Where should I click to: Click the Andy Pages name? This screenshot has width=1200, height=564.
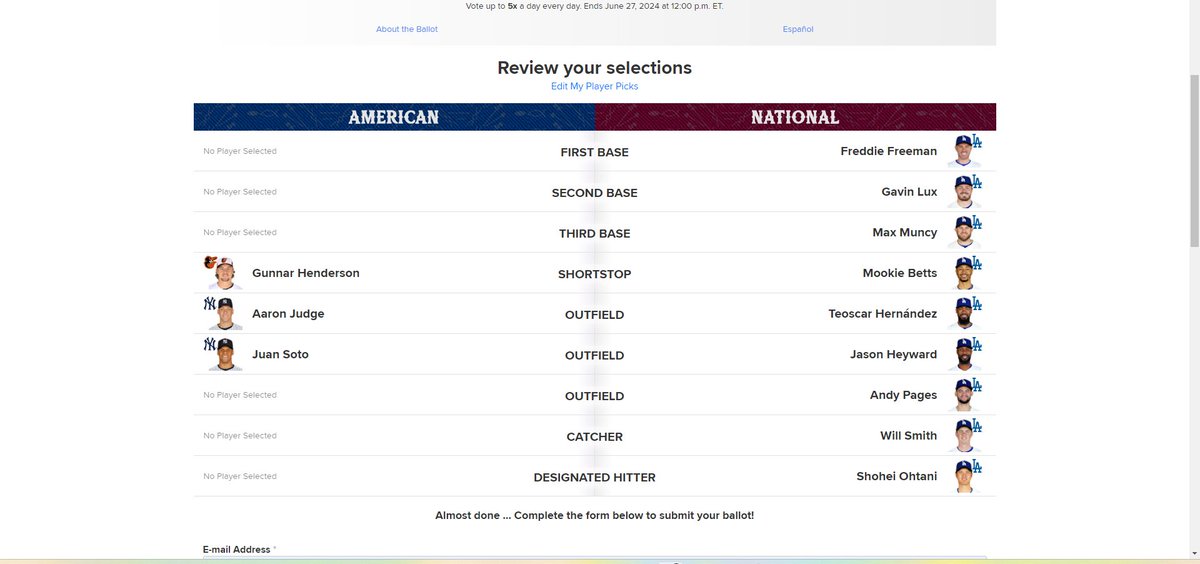(904, 395)
